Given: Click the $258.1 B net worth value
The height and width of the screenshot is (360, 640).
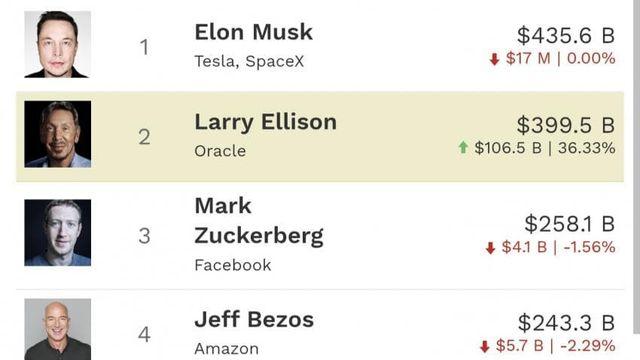Looking at the screenshot, I should pyautogui.click(x=570, y=224).
